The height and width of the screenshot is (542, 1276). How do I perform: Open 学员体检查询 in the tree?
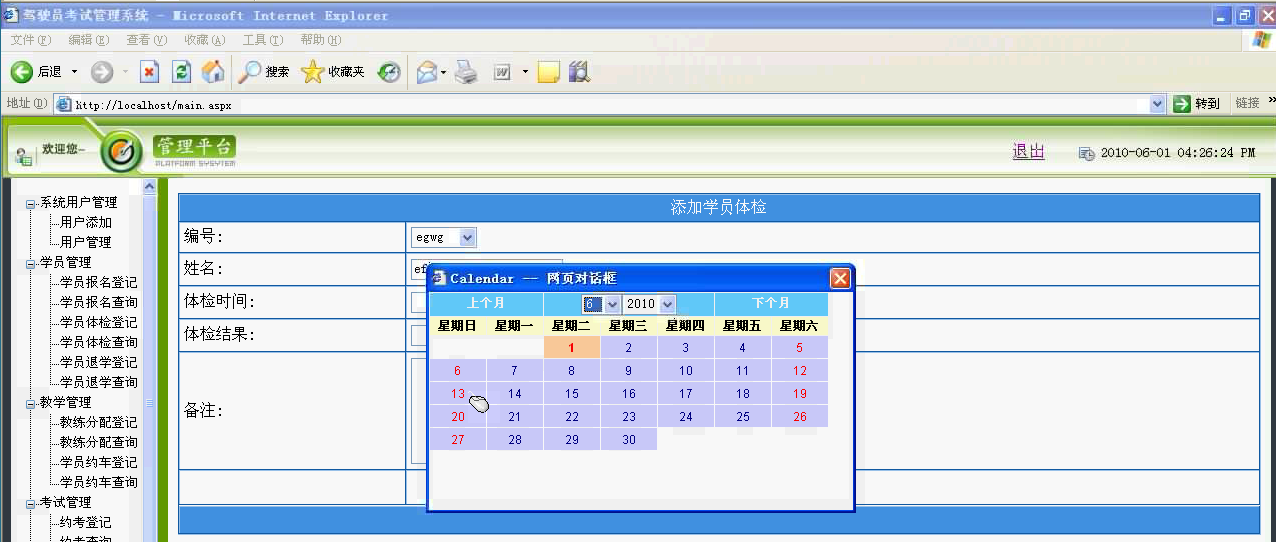click(x=99, y=342)
